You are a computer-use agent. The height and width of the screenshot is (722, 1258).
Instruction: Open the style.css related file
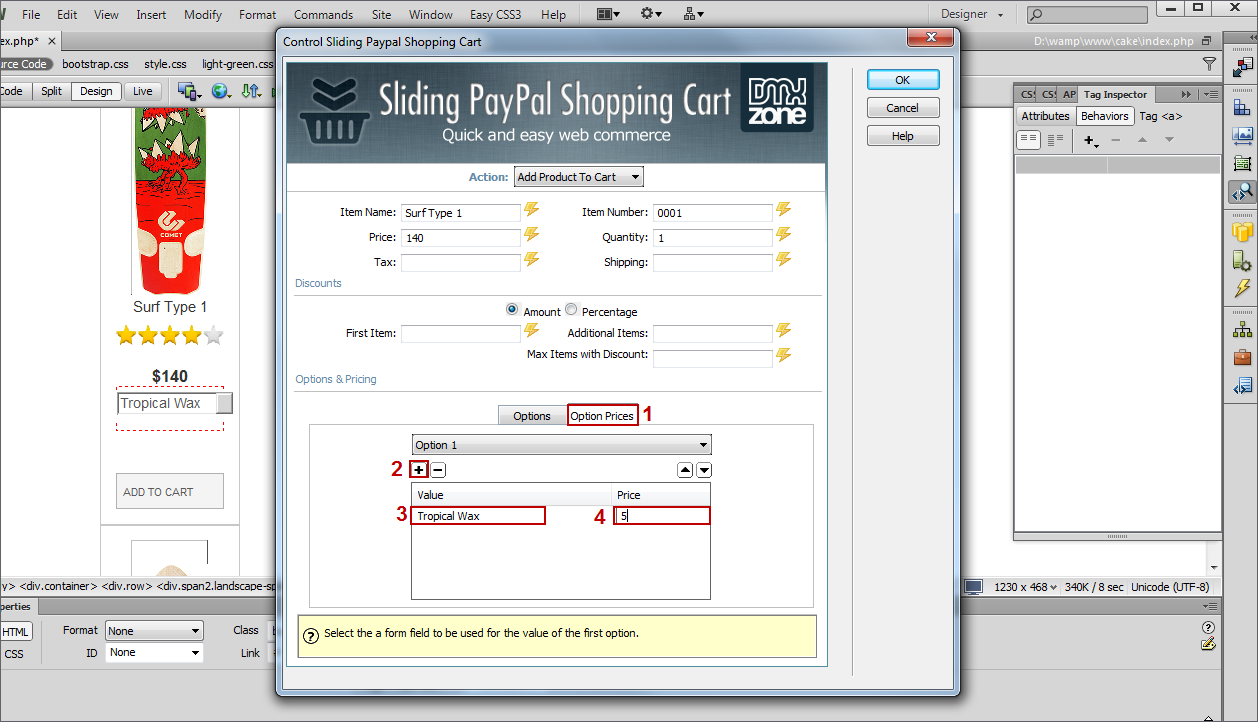click(x=165, y=64)
